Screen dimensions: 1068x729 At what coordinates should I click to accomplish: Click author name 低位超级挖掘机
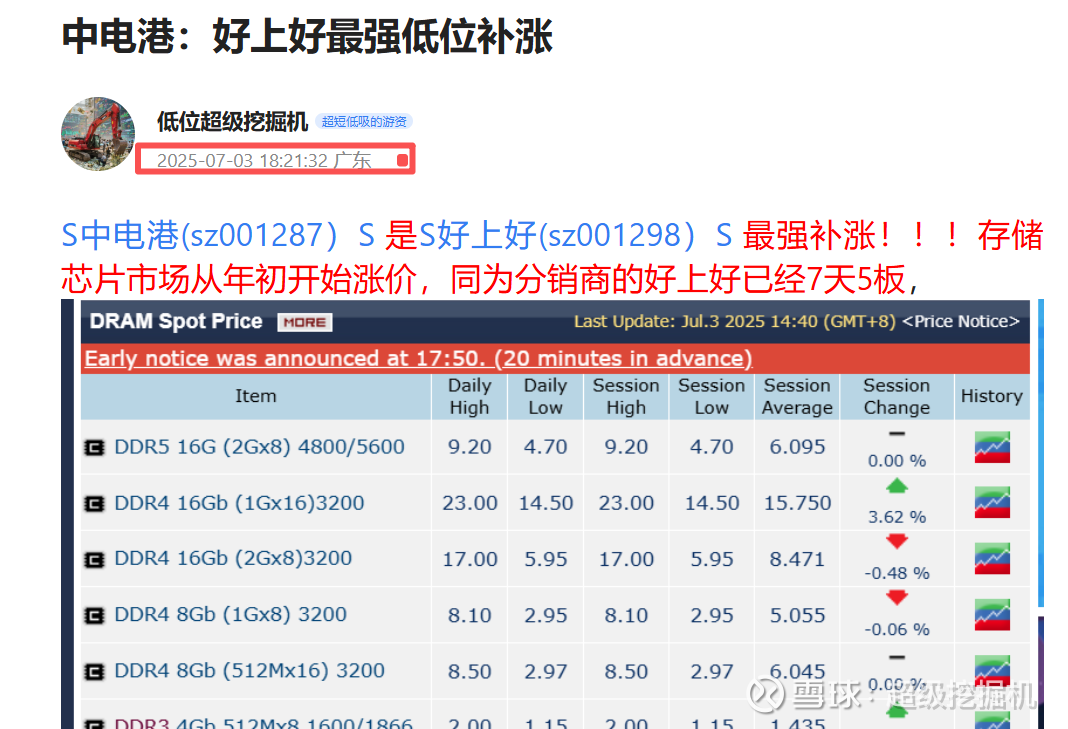[232, 121]
